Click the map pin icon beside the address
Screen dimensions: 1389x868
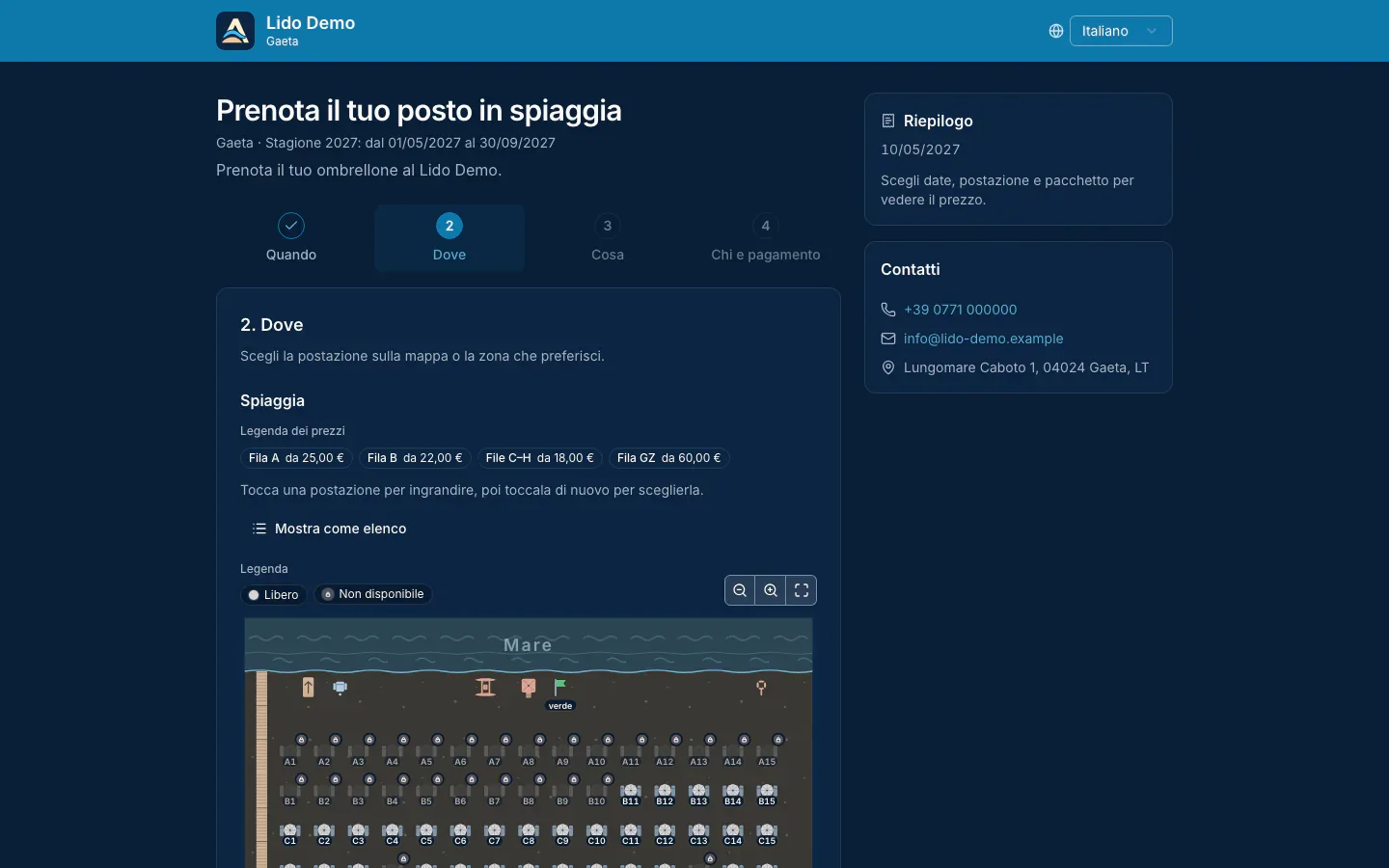click(888, 367)
